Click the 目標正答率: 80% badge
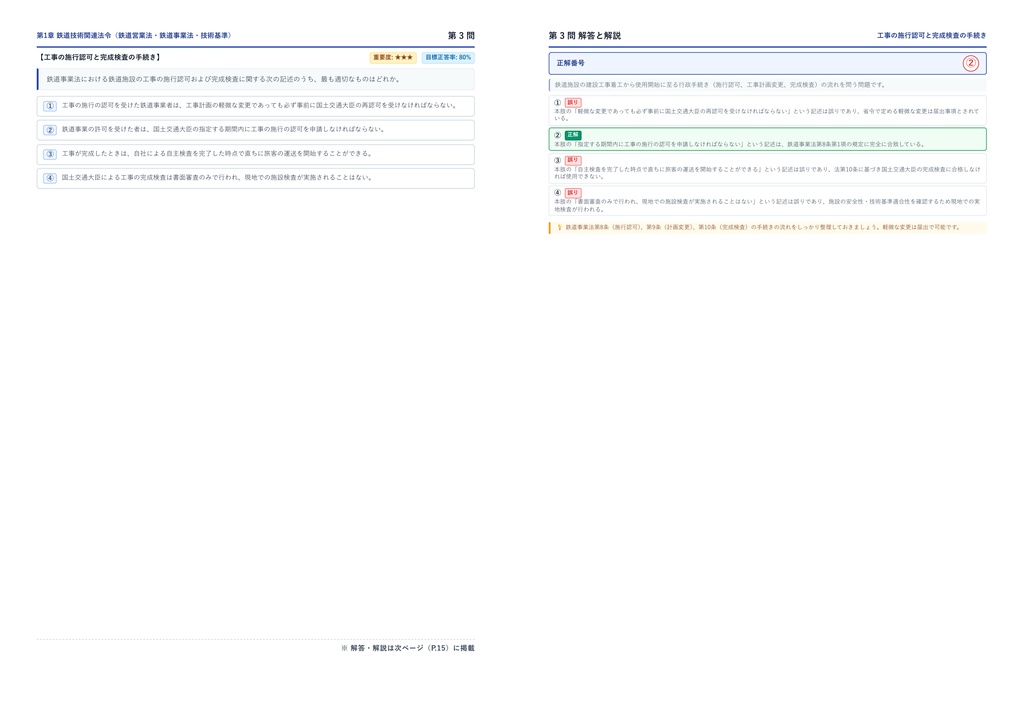 (x=448, y=57)
